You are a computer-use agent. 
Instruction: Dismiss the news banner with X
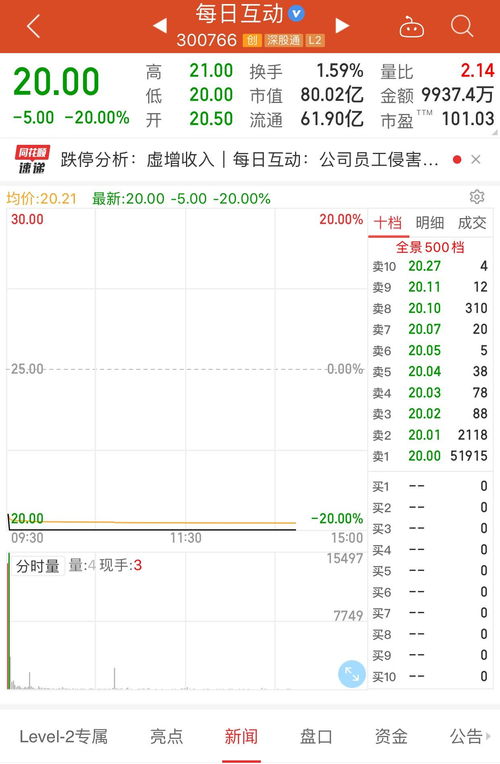pyautogui.click(x=476, y=159)
